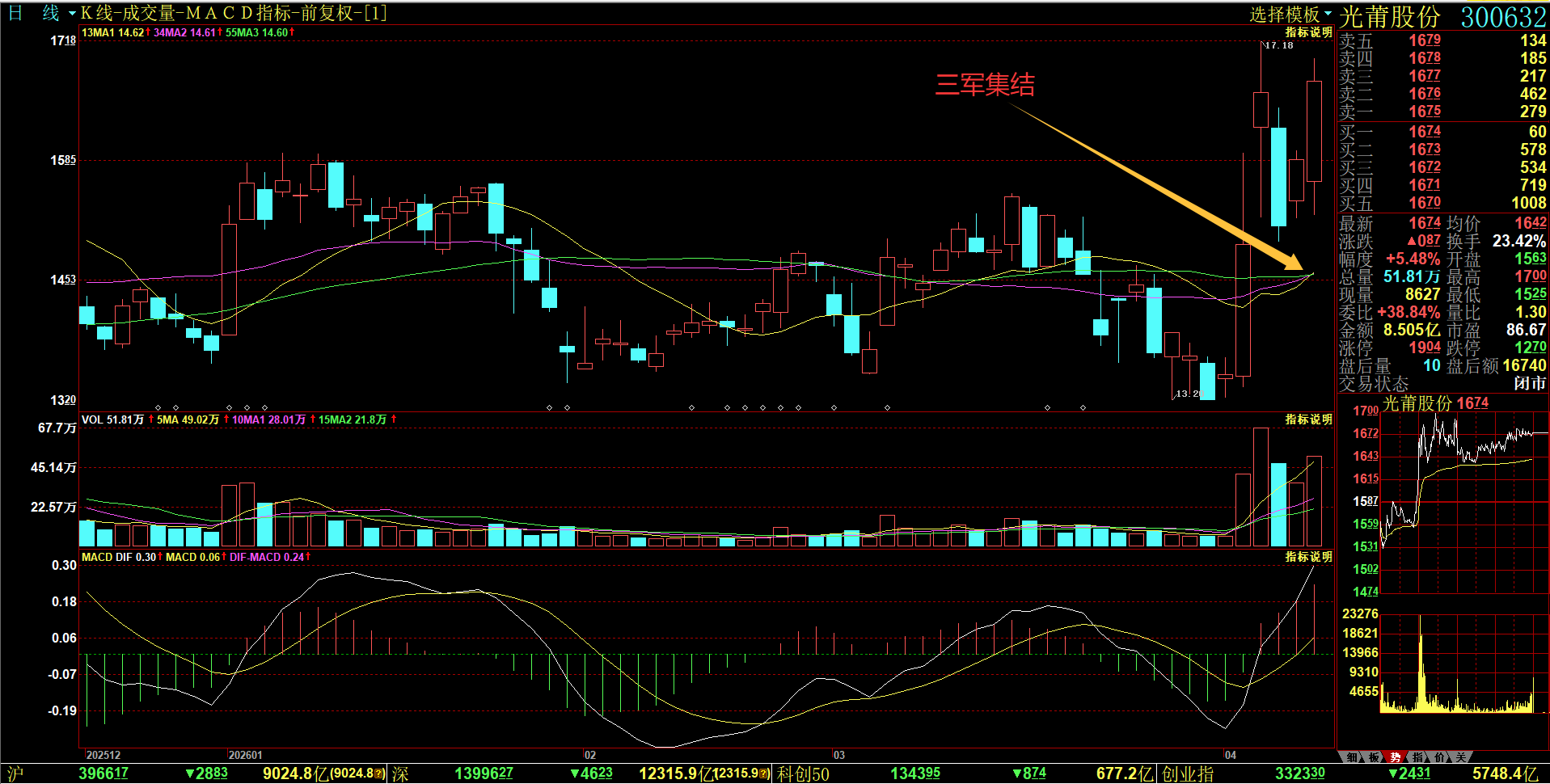Switch to the 指 tab

(1417, 757)
